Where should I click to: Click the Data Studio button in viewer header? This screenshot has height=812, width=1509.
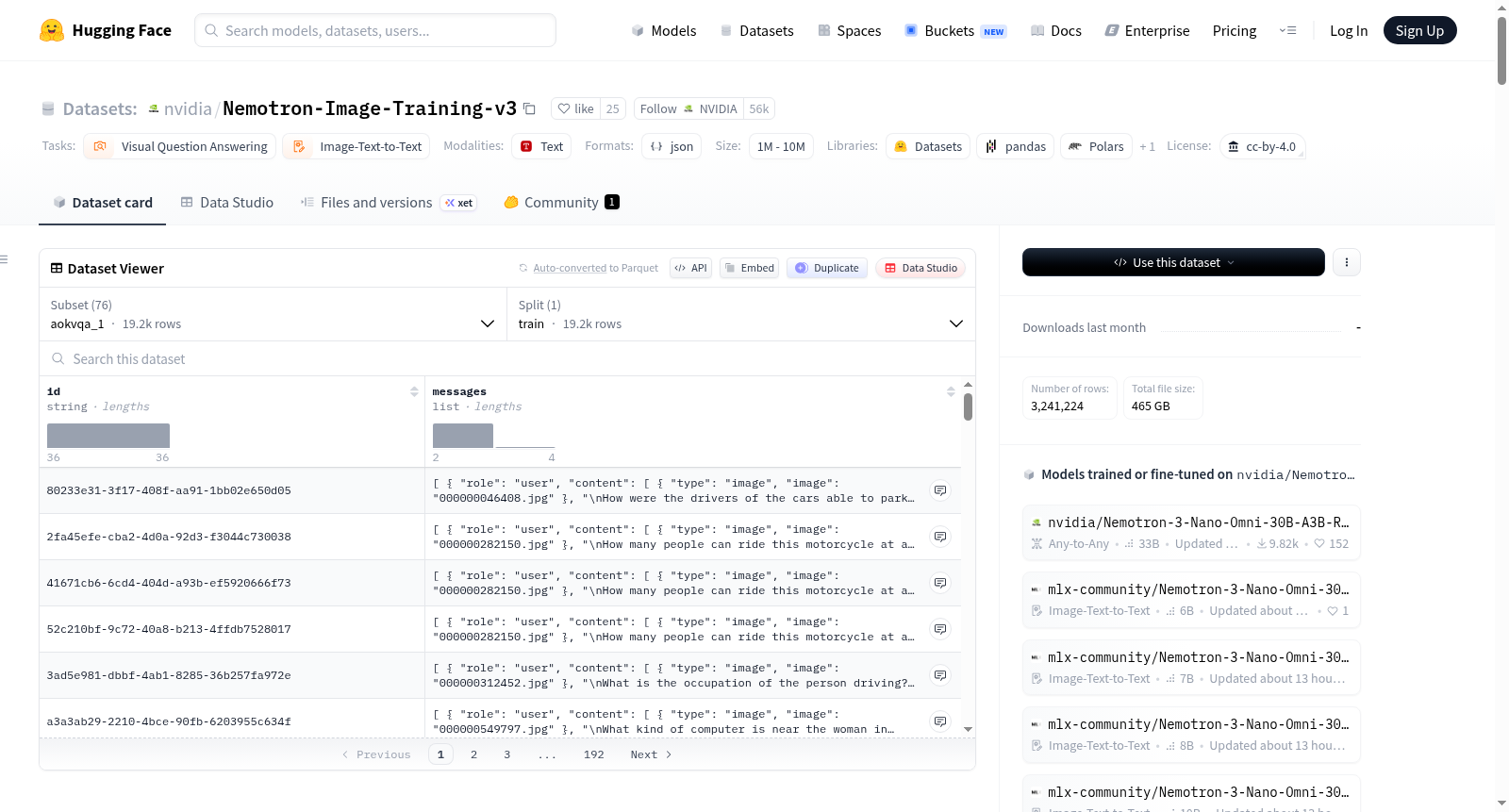pyautogui.click(x=920, y=268)
